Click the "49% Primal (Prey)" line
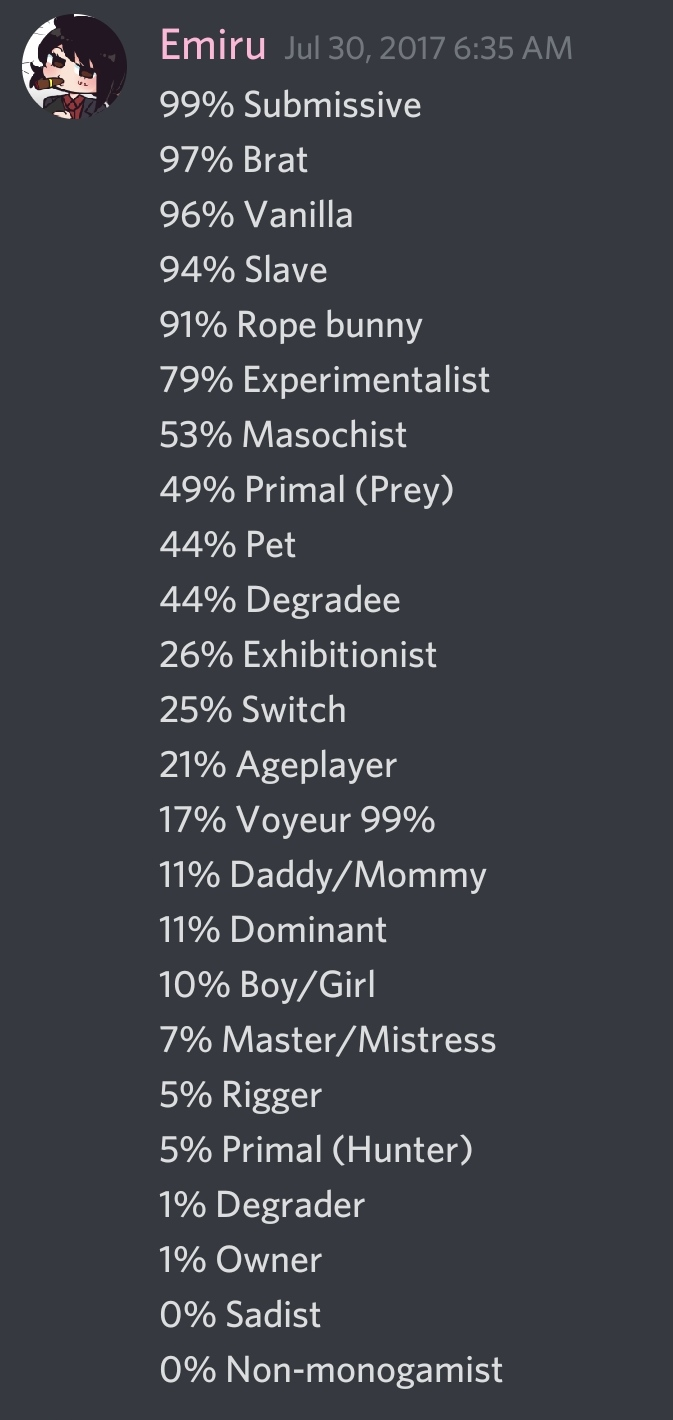The height and width of the screenshot is (1420, 673). click(307, 490)
